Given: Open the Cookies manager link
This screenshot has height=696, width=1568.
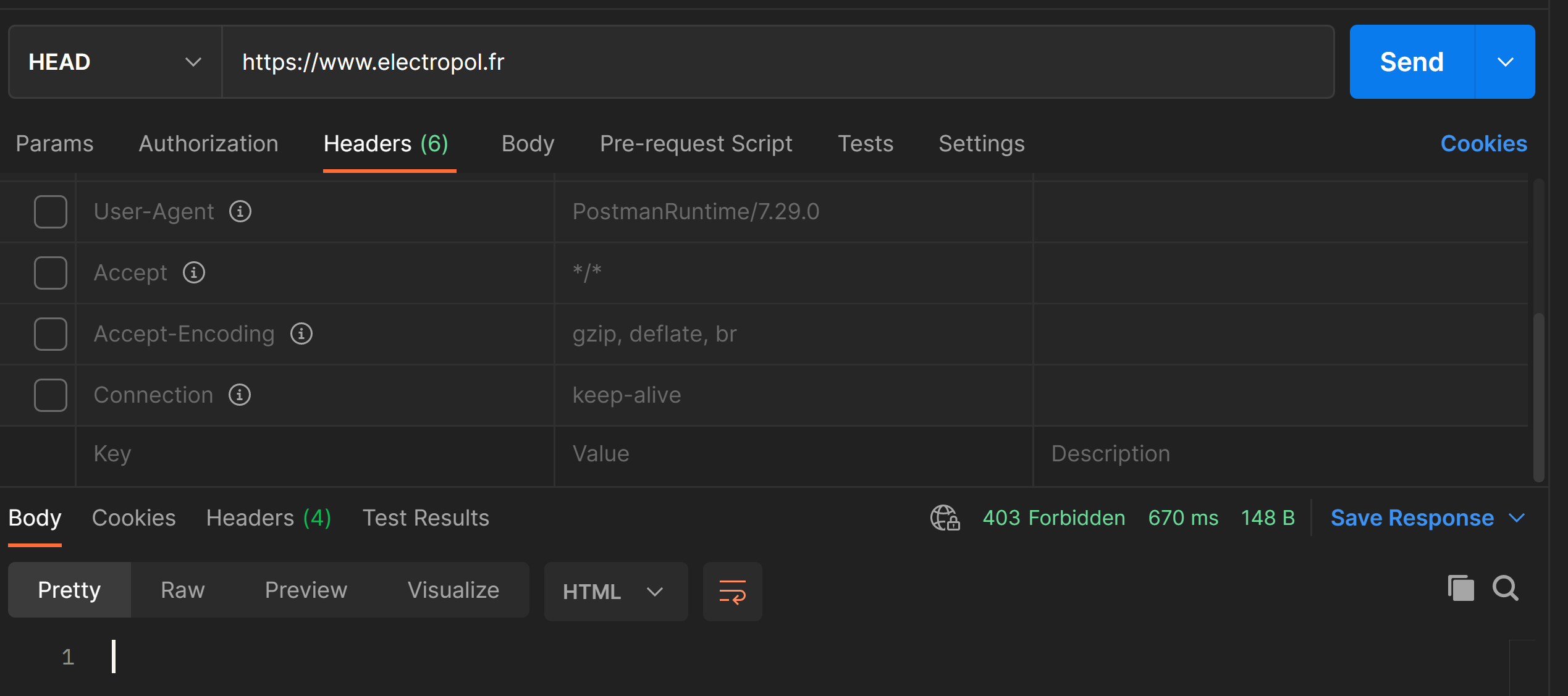Looking at the screenshot, I should coord(1484,143).
